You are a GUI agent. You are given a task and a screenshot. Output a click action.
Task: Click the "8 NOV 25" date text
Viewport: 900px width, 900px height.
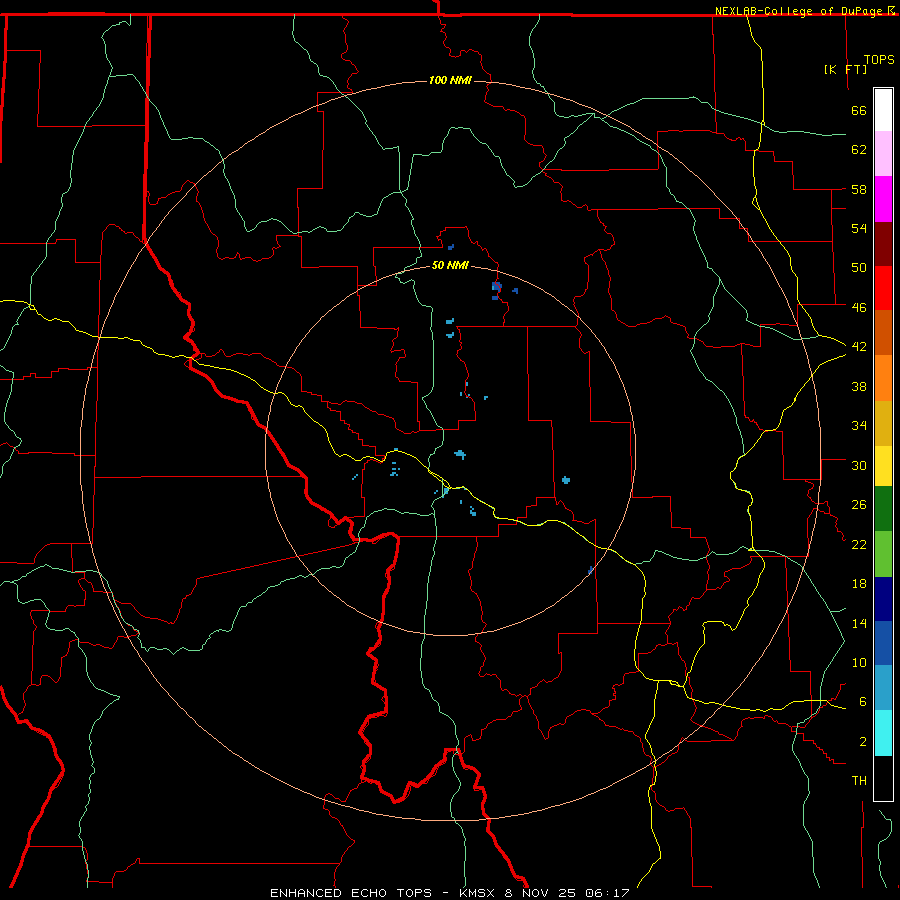tap(541, 893)
